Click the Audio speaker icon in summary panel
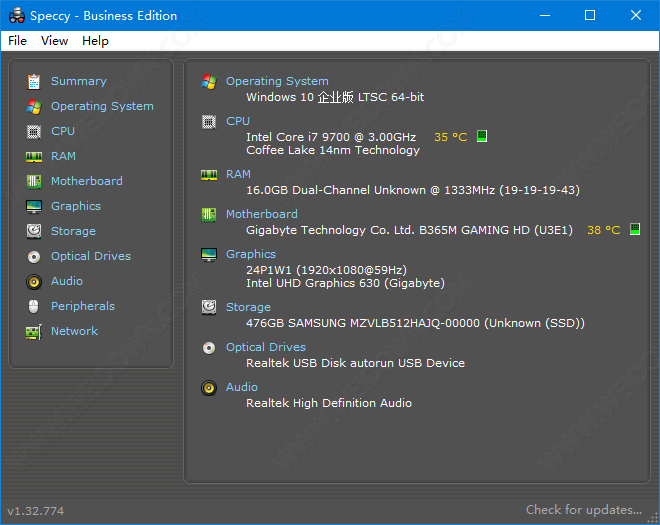Image resolution: width=660 pixels, height=525 pixels. click(209, 388)
